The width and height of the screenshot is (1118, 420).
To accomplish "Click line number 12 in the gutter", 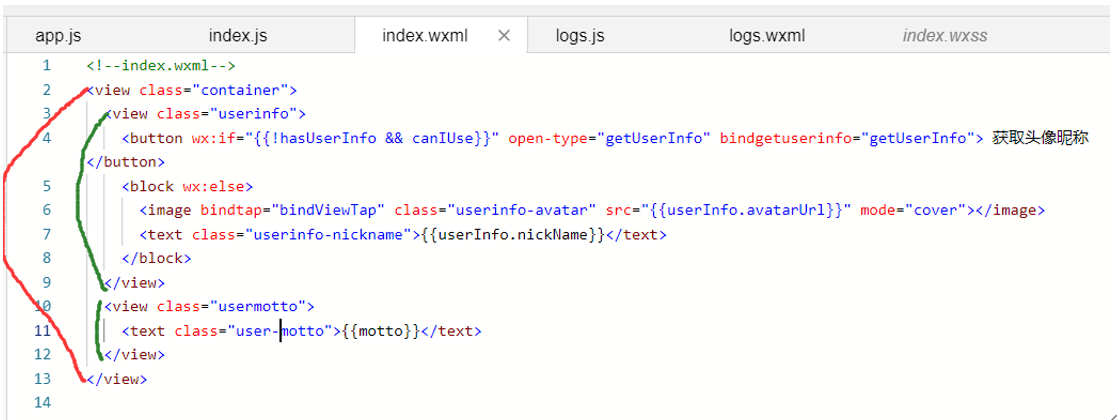I will coord(43,354).
